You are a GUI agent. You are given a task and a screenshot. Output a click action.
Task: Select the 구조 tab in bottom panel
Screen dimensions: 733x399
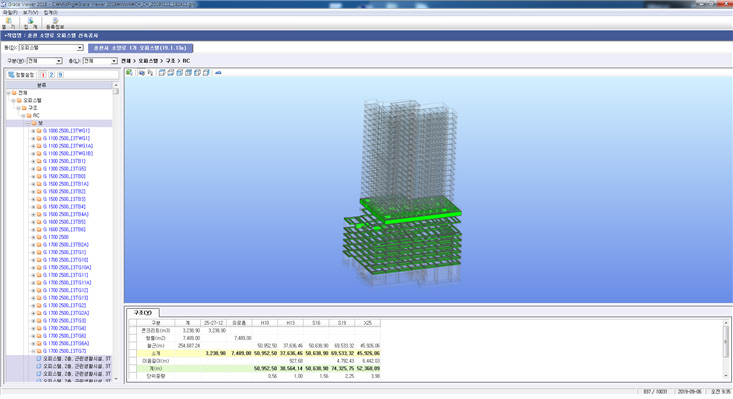(x=143, y=313)
